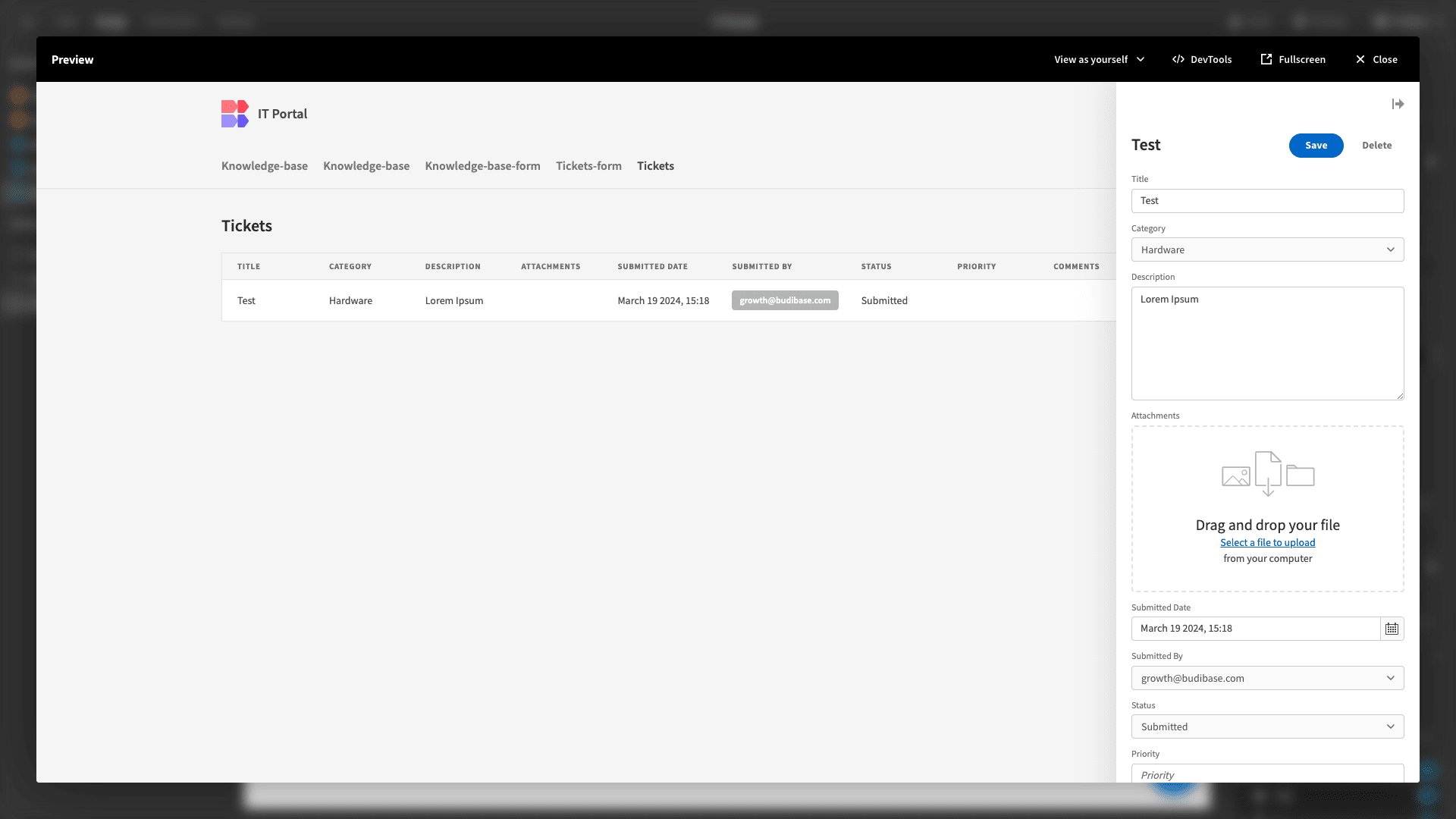This screenshot has width=1456, height=819.
Task: Expand the Submitted By dropdown field
Action: tap(1391, 677)
